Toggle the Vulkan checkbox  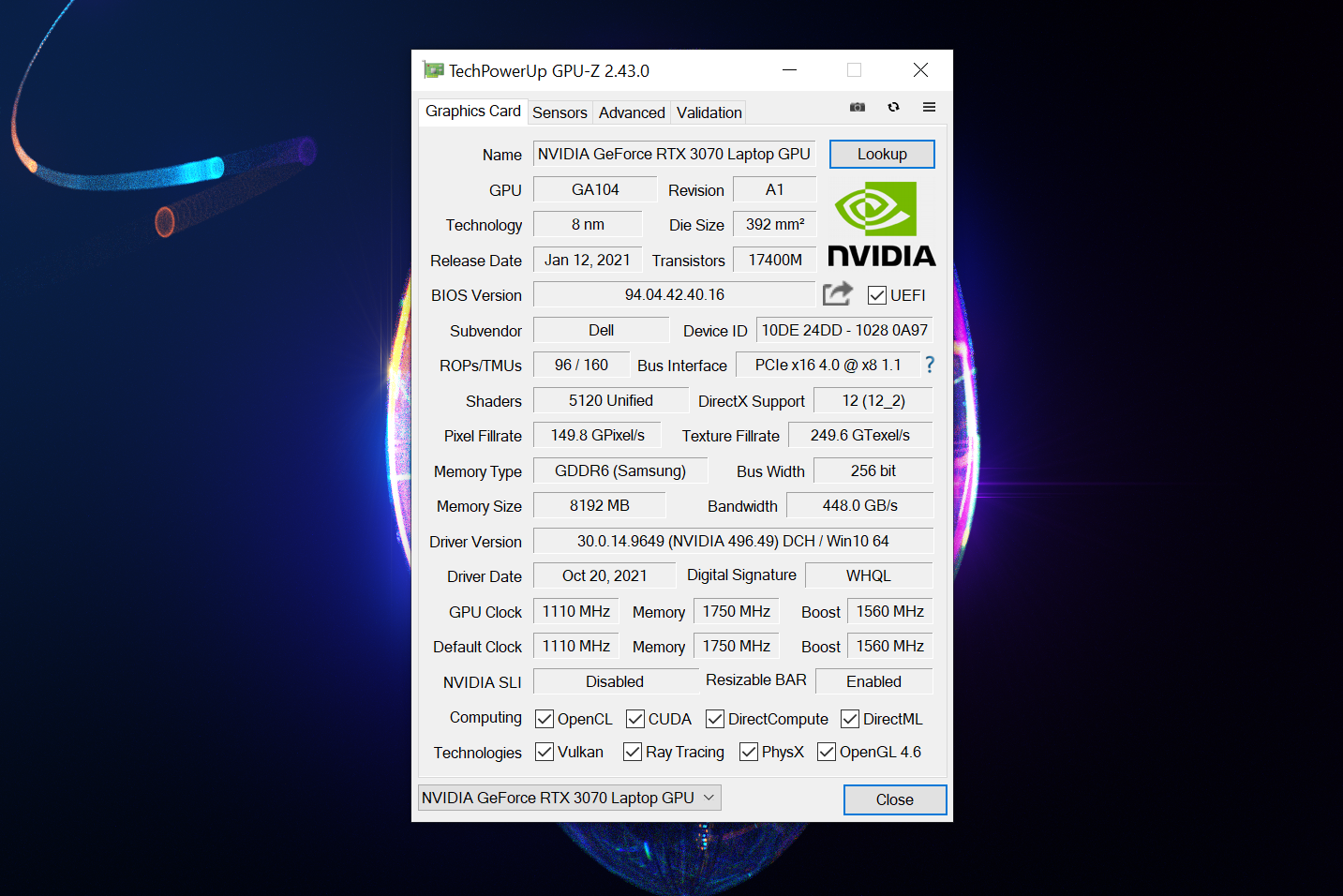coord(545,752)
